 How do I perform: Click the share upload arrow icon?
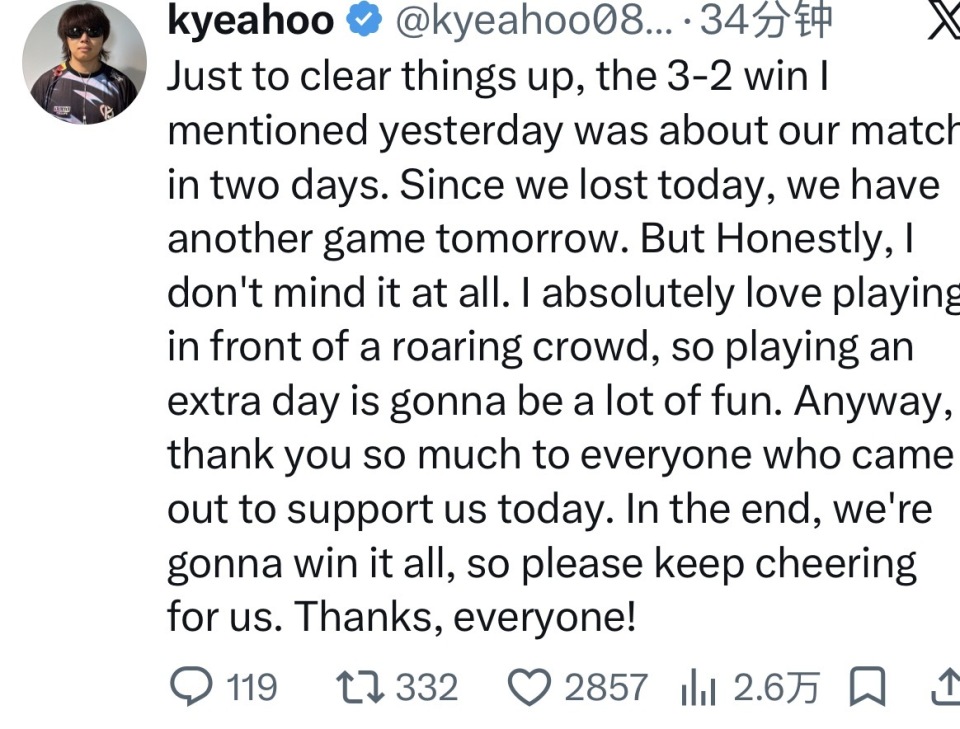point(946,687)
